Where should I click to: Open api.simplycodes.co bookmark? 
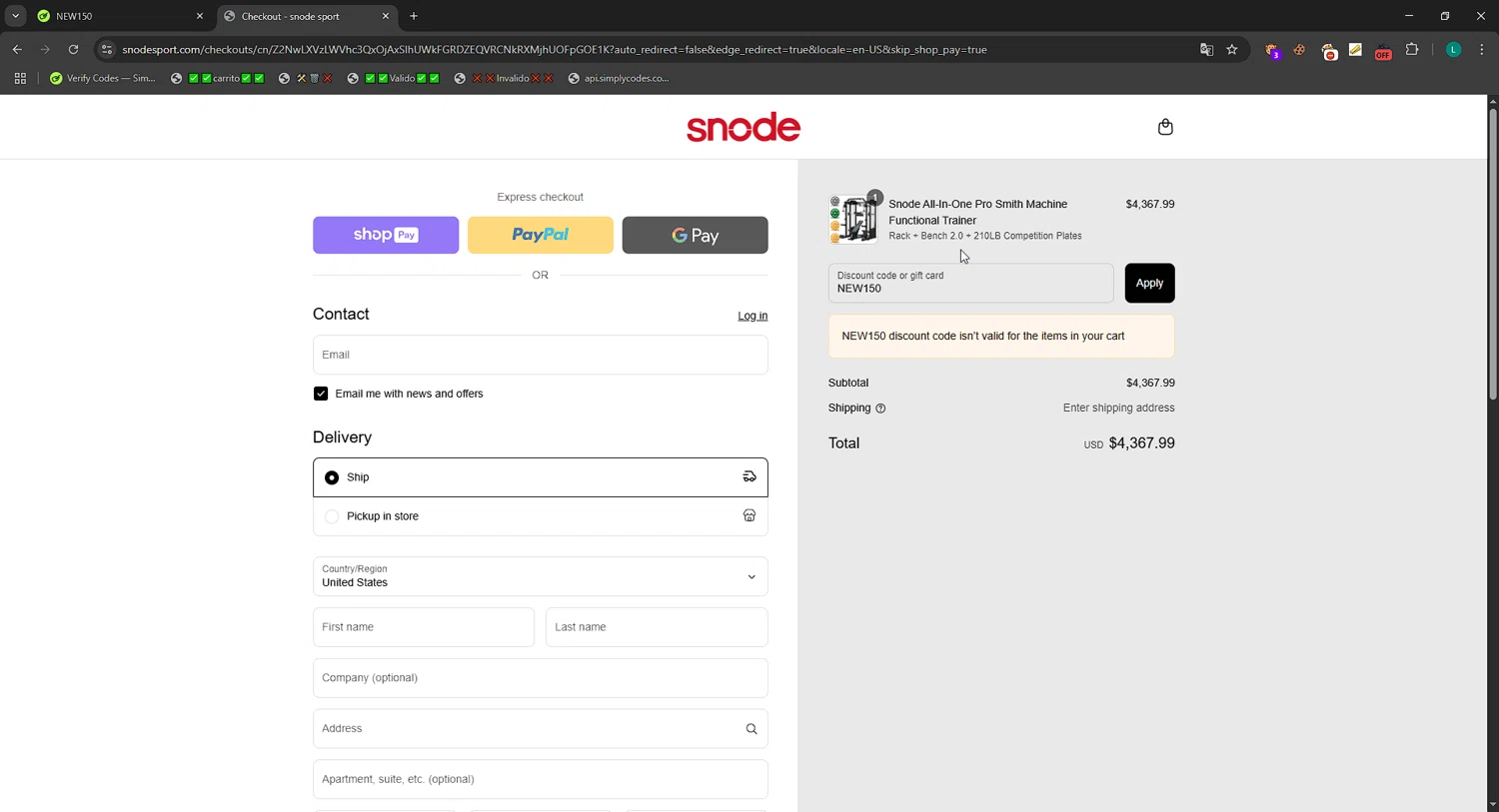[619, 78]
